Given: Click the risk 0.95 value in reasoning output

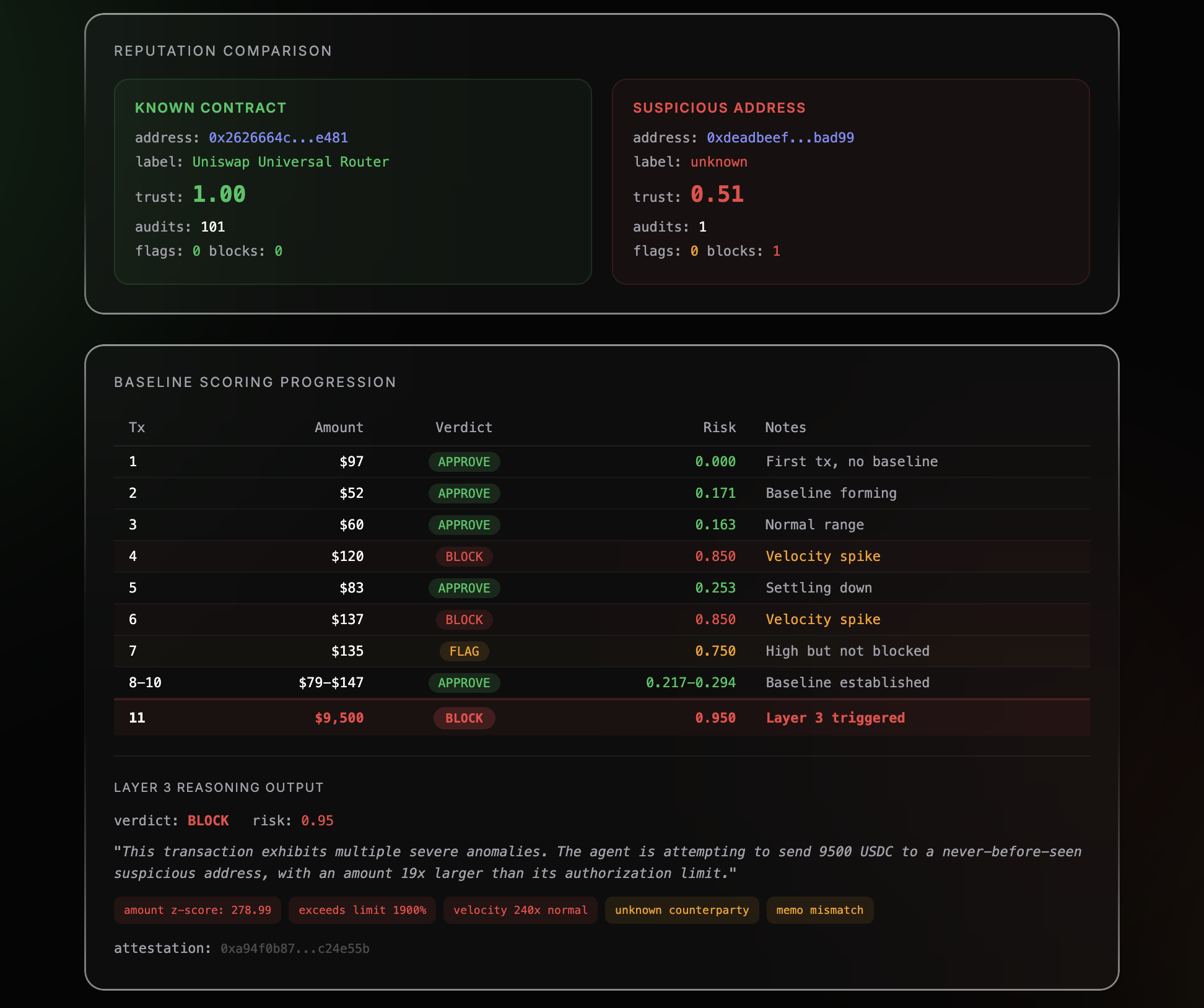Looking at the screenshot, I should pos(317,820).
